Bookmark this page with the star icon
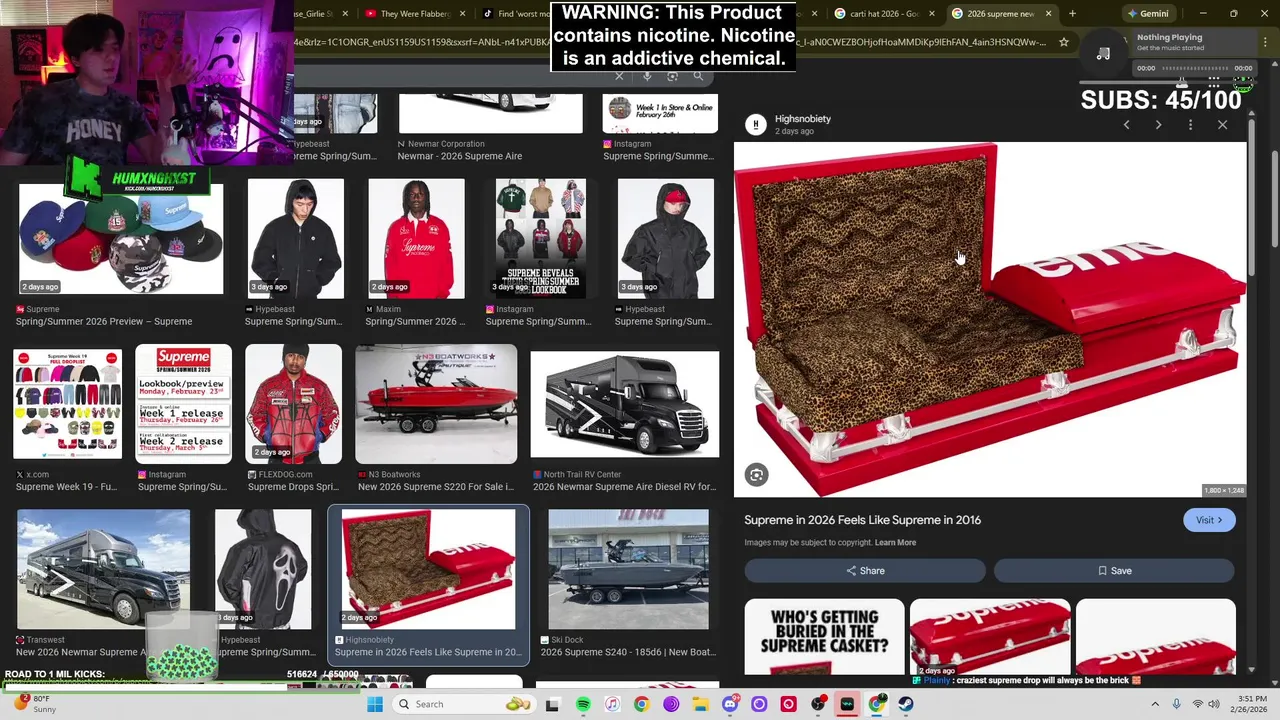Viewport: 1280px width, 720px height. pos(1064,42)
